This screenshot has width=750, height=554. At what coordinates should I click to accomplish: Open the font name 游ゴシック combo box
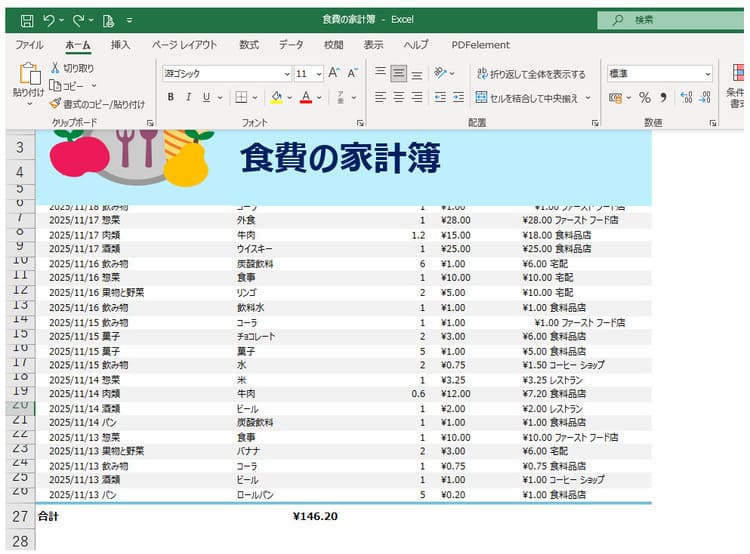click(x=227, y=74)
